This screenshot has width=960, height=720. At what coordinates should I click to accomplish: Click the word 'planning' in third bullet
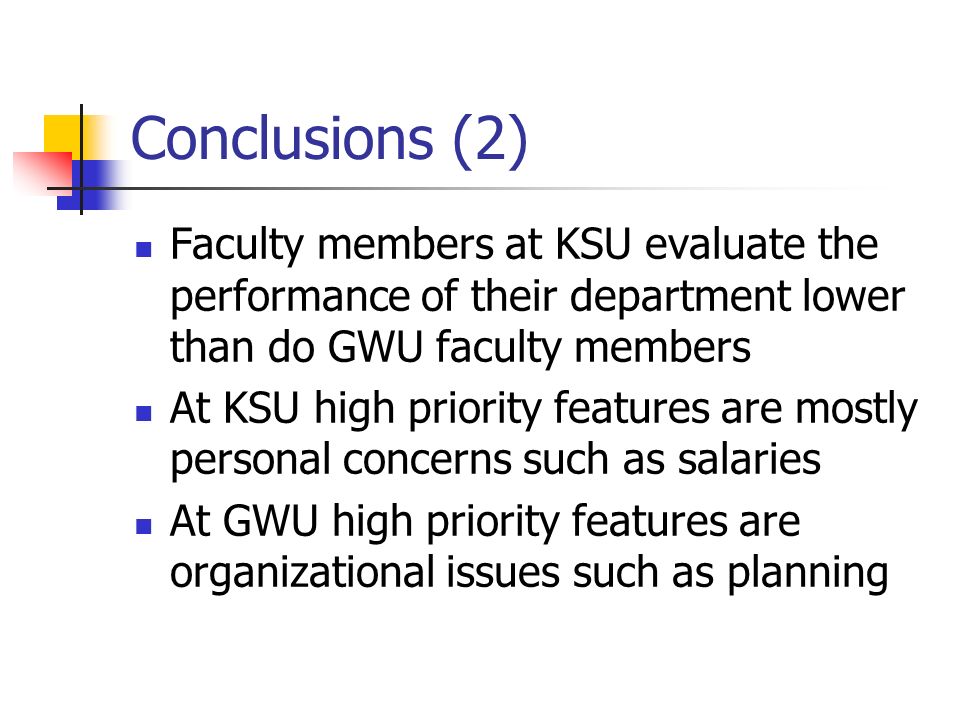(x=808, y=574)
